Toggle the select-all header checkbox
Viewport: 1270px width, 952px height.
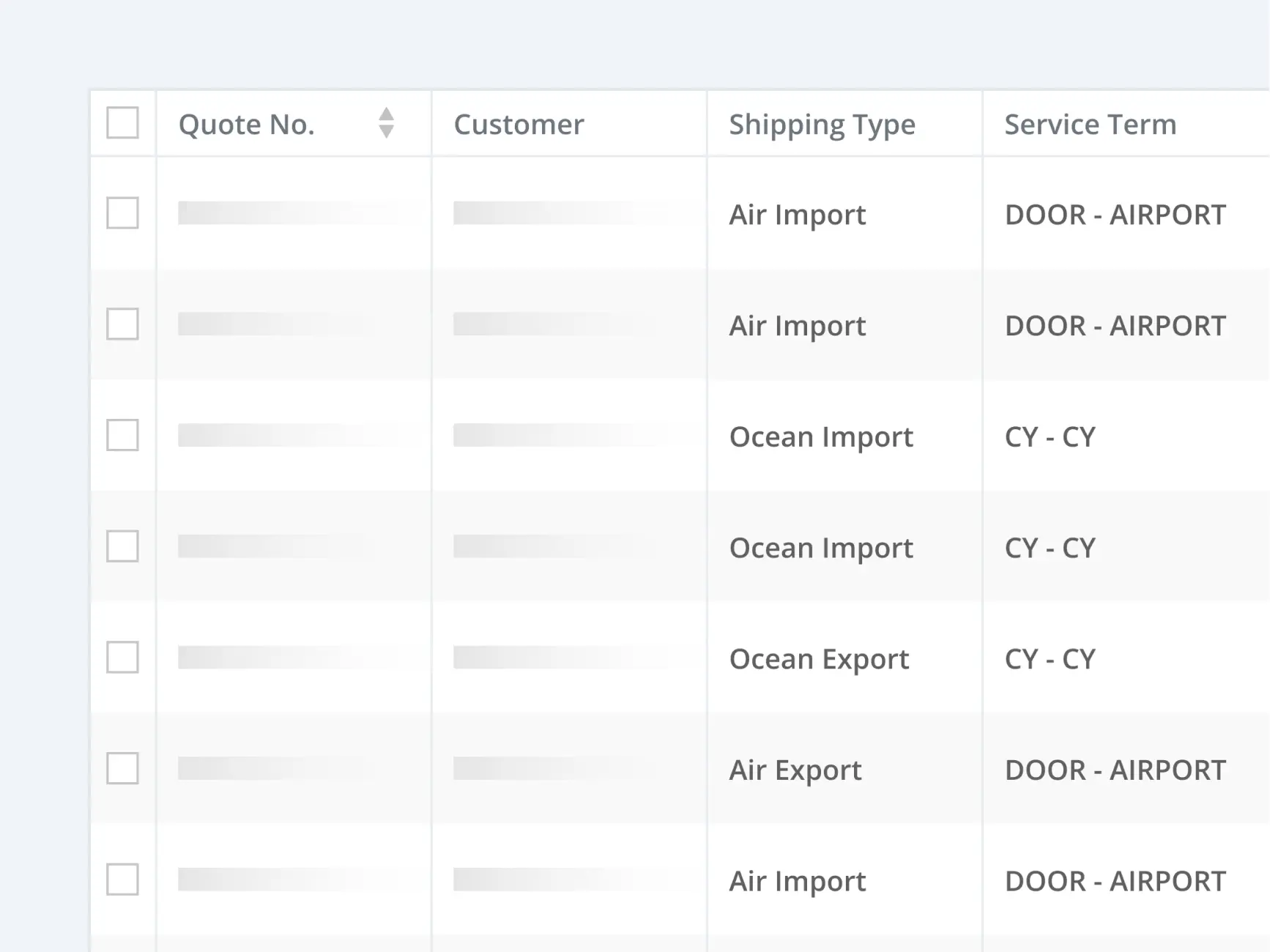(122, 123)
